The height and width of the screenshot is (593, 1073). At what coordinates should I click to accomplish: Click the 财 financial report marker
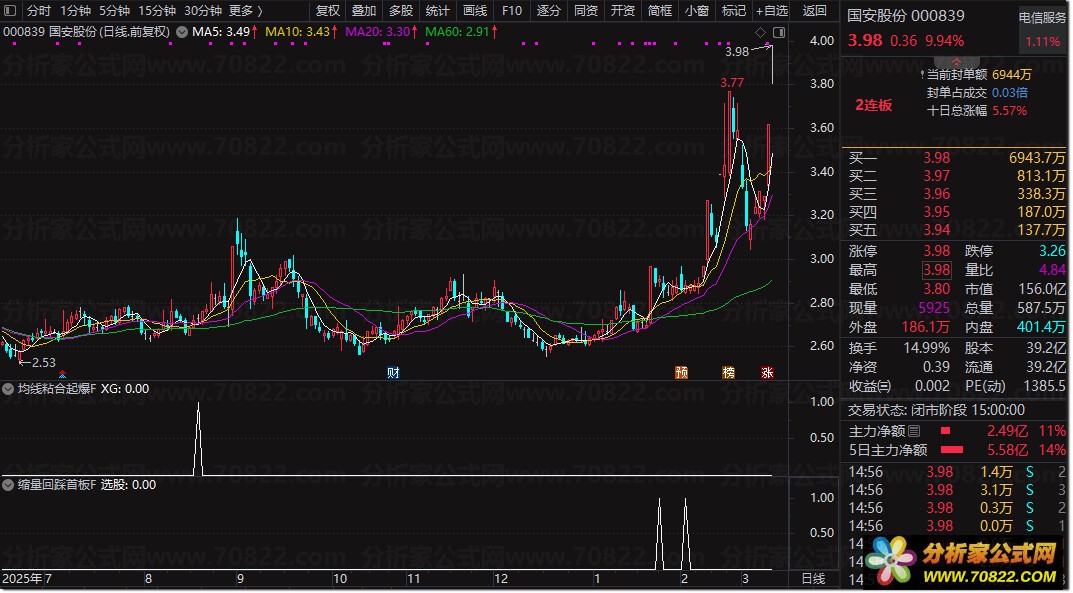[x=393, y=373]
